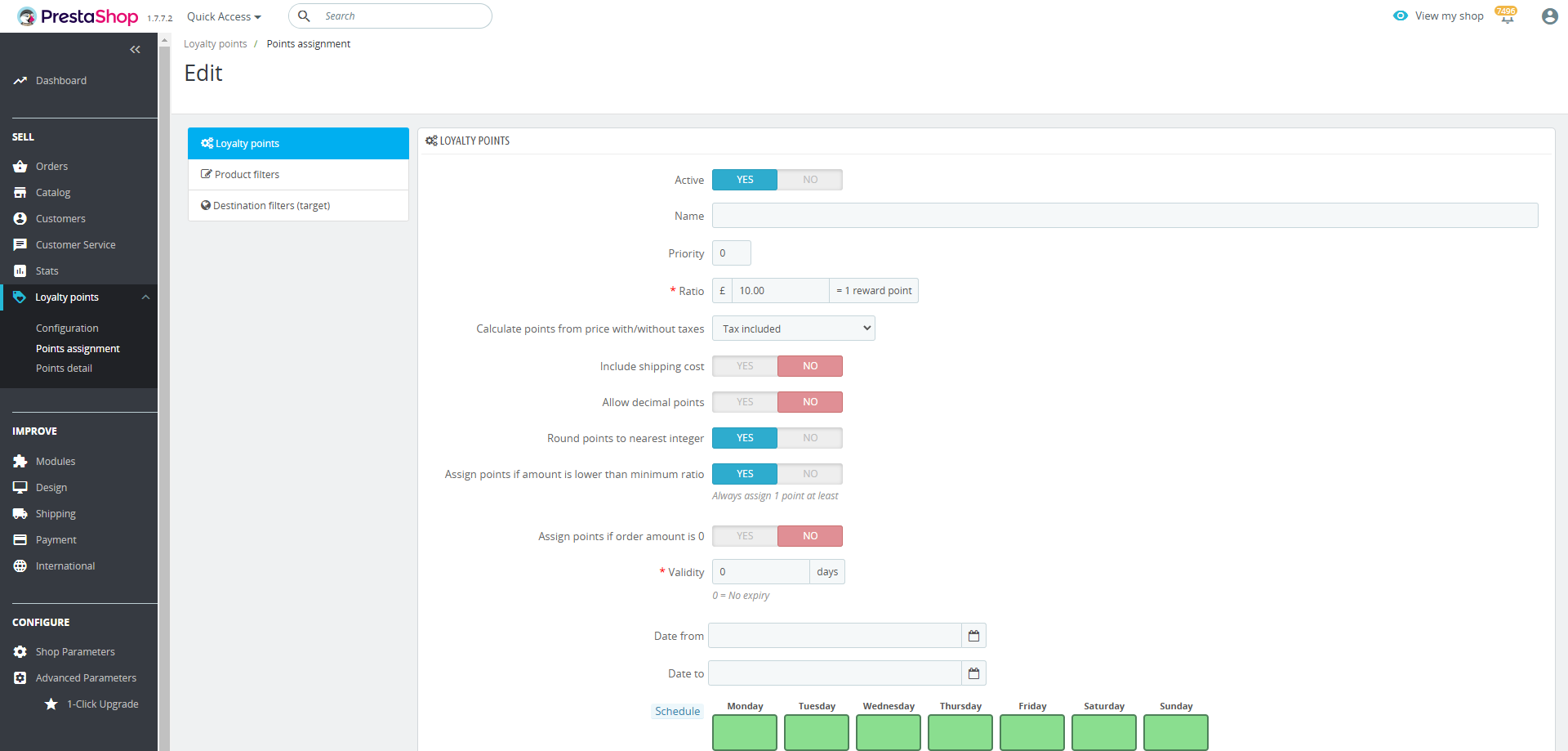Viewport: 1568px width, 751px height.
Task: Click the View my shop link
Action: coord(1449,16)
